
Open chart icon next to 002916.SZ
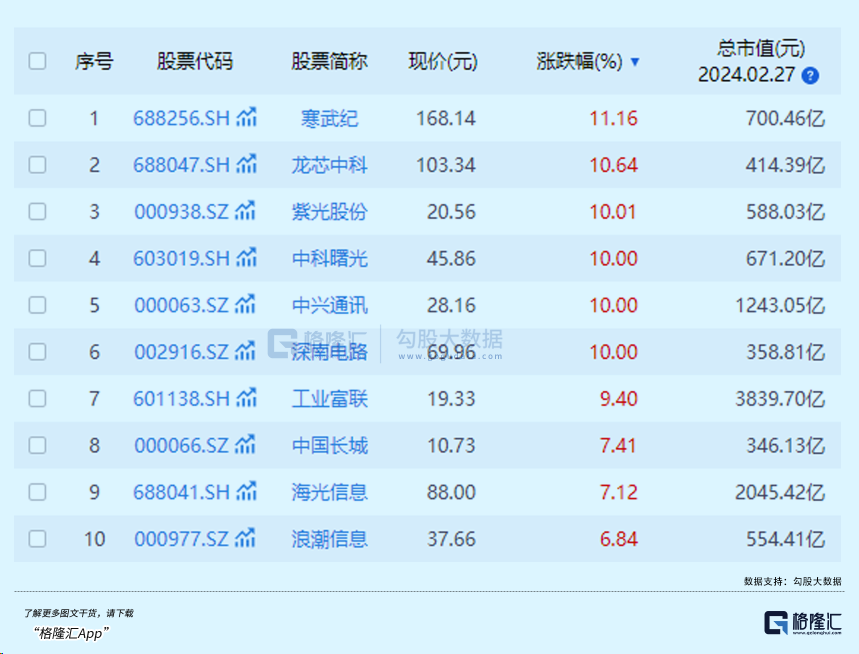click(245, 351)
